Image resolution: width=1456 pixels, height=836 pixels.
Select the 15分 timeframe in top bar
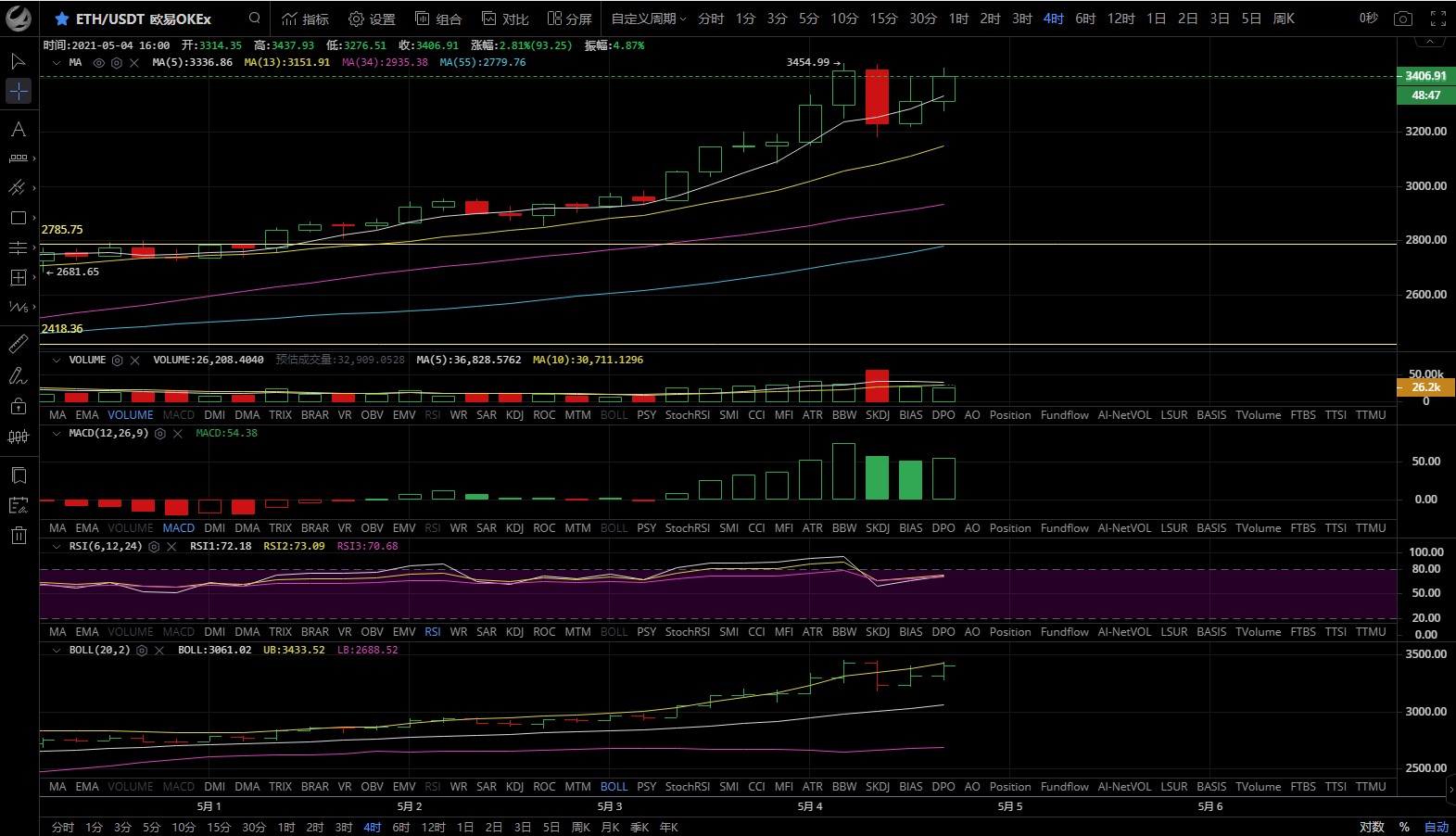[x=883, y=19]
